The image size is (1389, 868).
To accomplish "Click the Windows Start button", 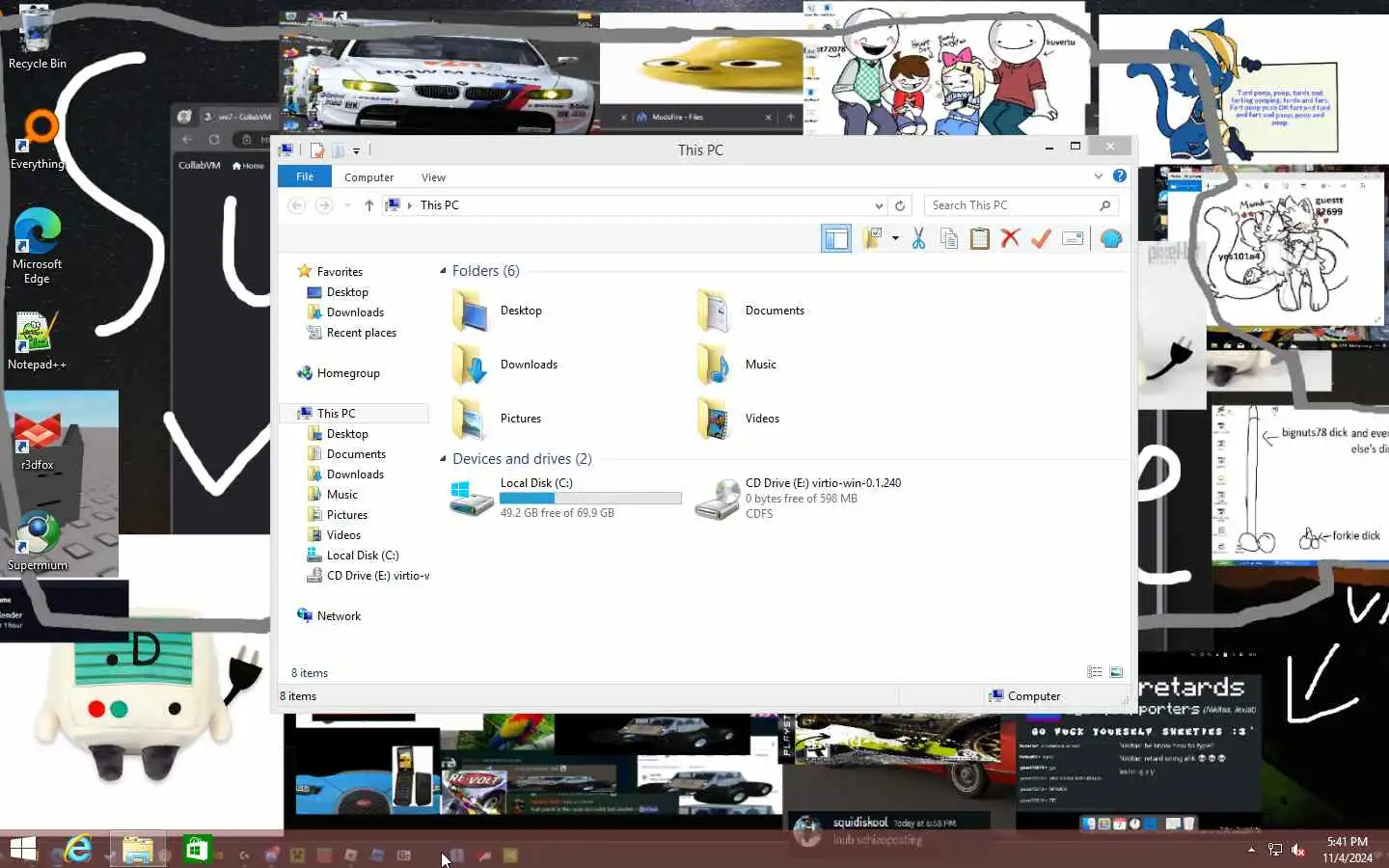I will 23,849.
